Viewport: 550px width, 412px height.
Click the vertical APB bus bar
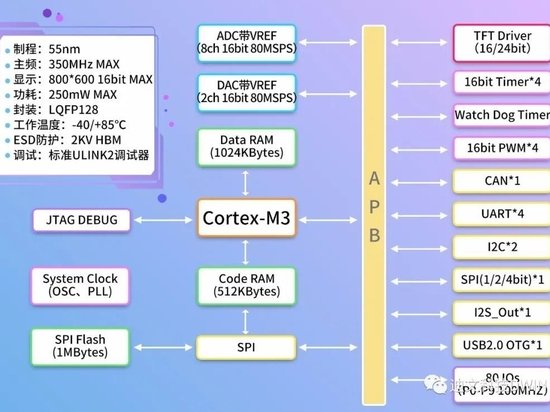[x=374, y=215]
